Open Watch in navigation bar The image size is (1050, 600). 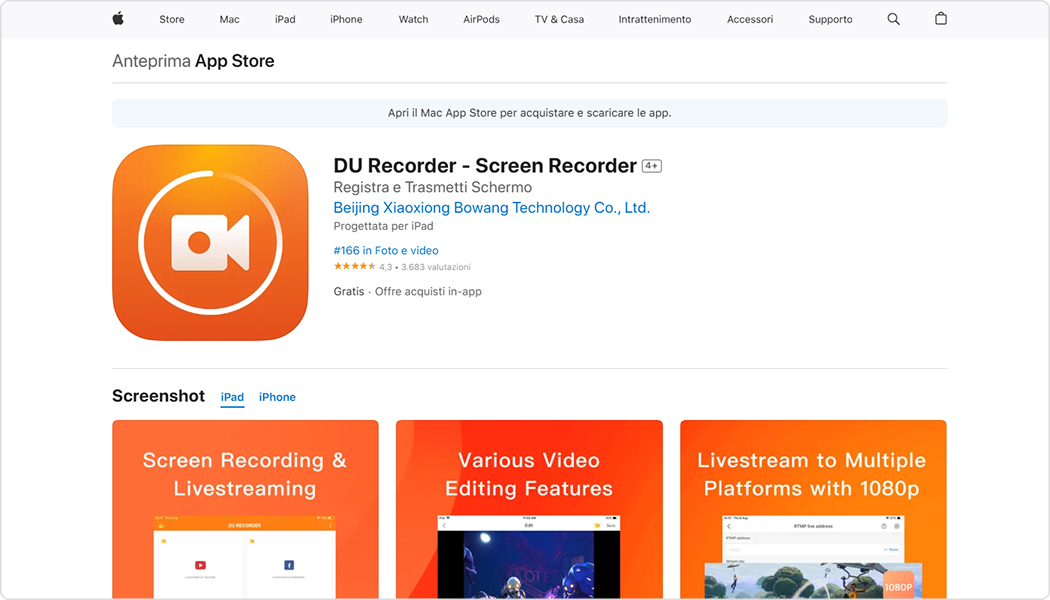[413, 19]
